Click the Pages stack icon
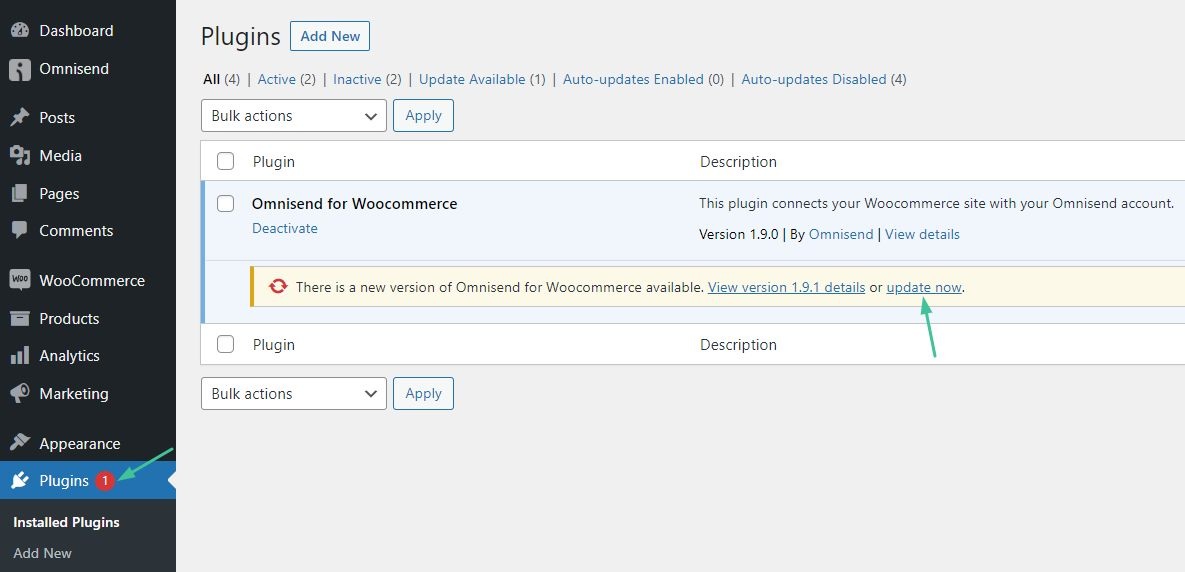 pyautogui.click(x=20, y=193)
